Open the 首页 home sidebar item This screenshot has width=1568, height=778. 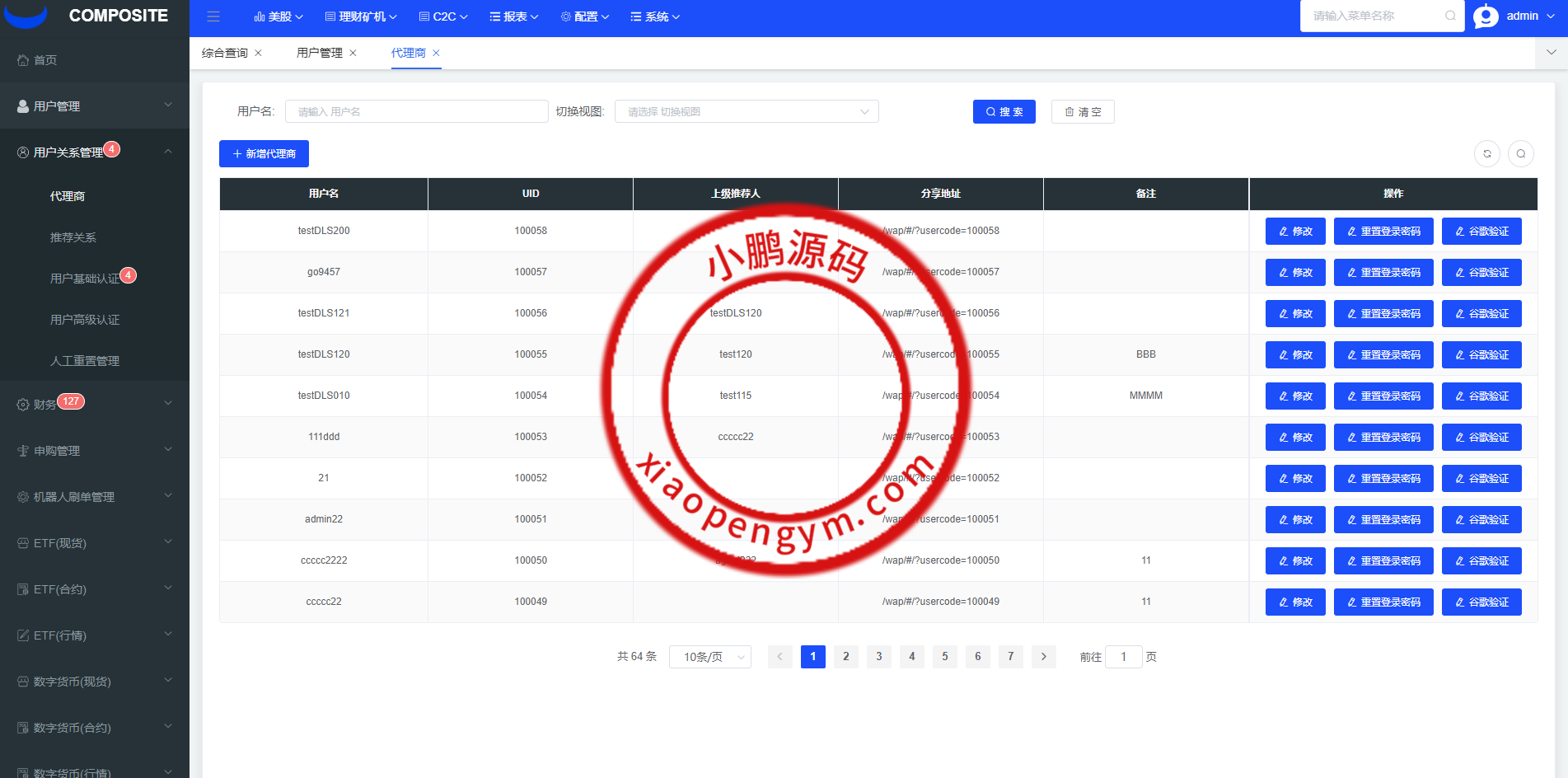click(45, 60)
